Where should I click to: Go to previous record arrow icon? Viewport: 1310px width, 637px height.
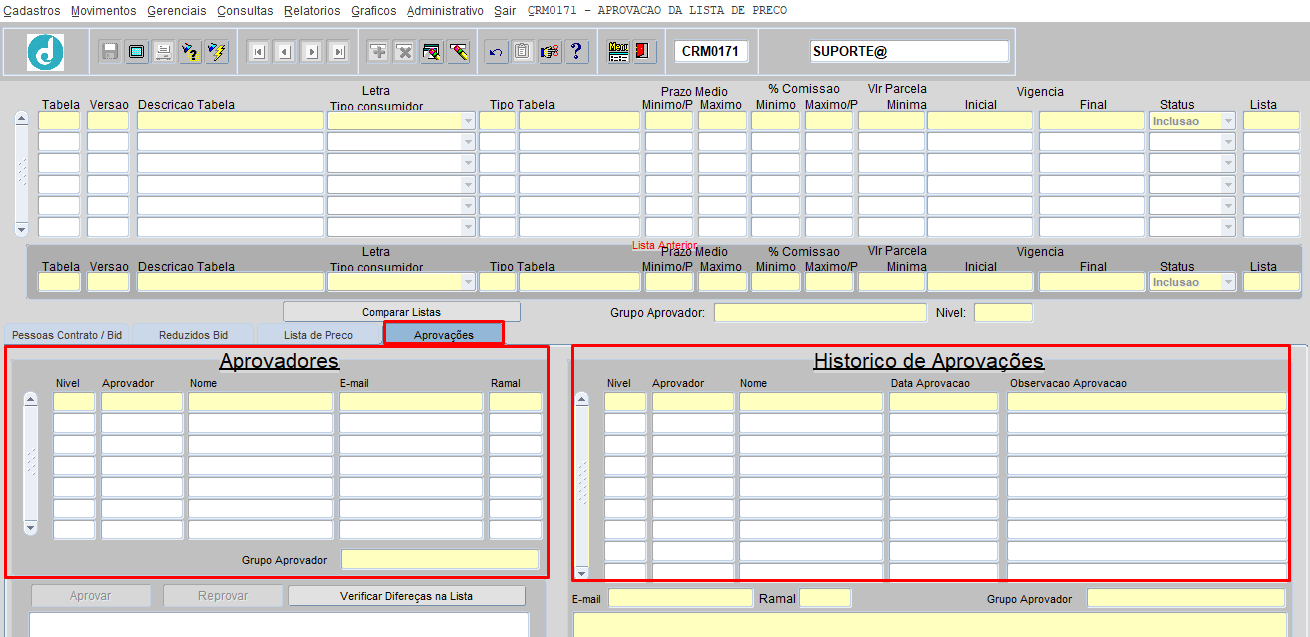(284, 52)
